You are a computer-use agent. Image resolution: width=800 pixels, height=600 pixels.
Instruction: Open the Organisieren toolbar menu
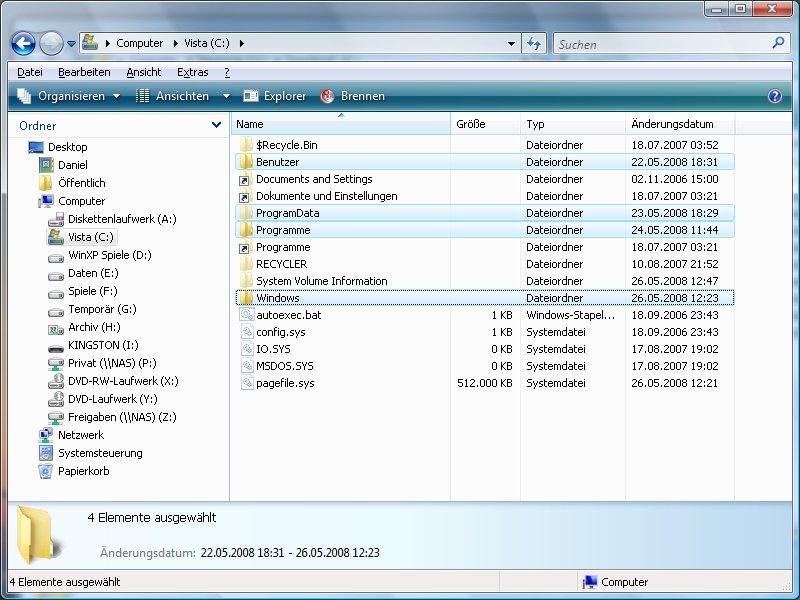pyautogui.click(x=69, y=96)
